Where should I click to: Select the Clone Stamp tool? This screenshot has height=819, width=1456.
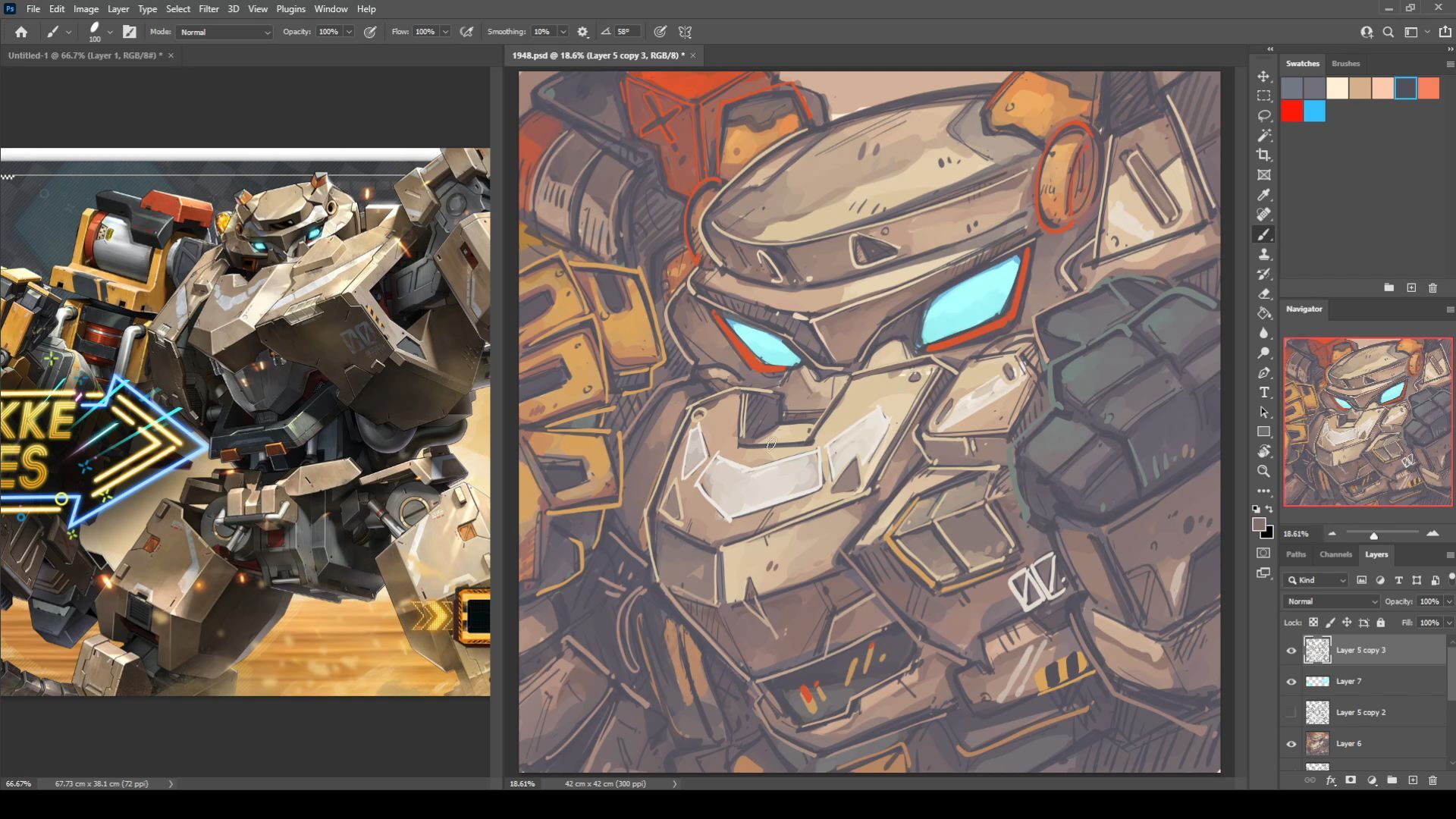pos(1263,255)
